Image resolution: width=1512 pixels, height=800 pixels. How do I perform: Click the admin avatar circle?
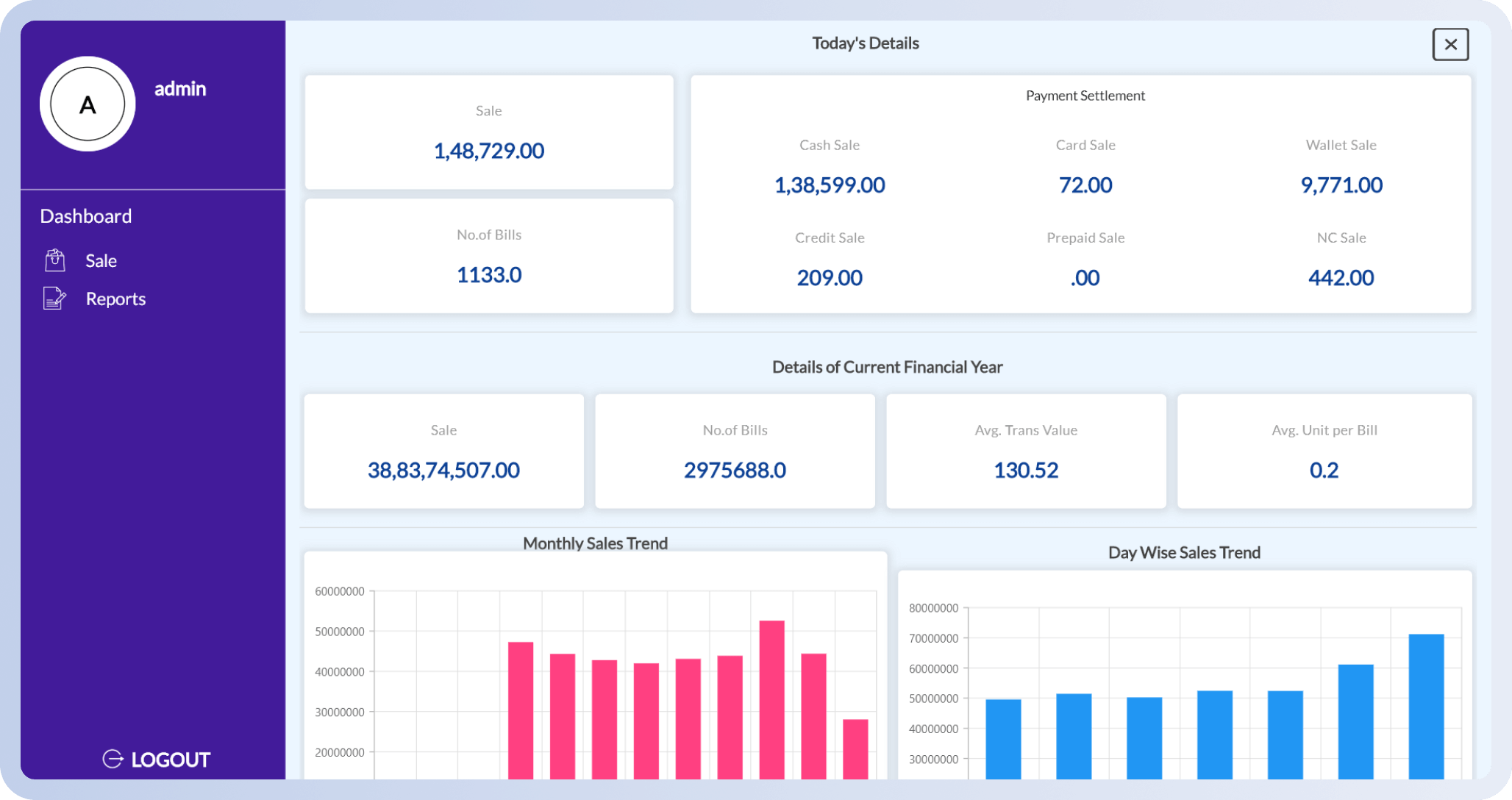tap(88, 104)
